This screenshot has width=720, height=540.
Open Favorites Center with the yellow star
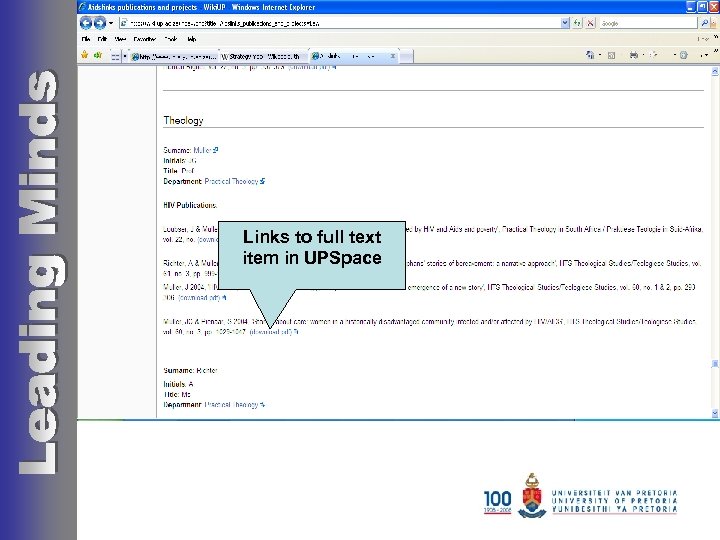84,55
